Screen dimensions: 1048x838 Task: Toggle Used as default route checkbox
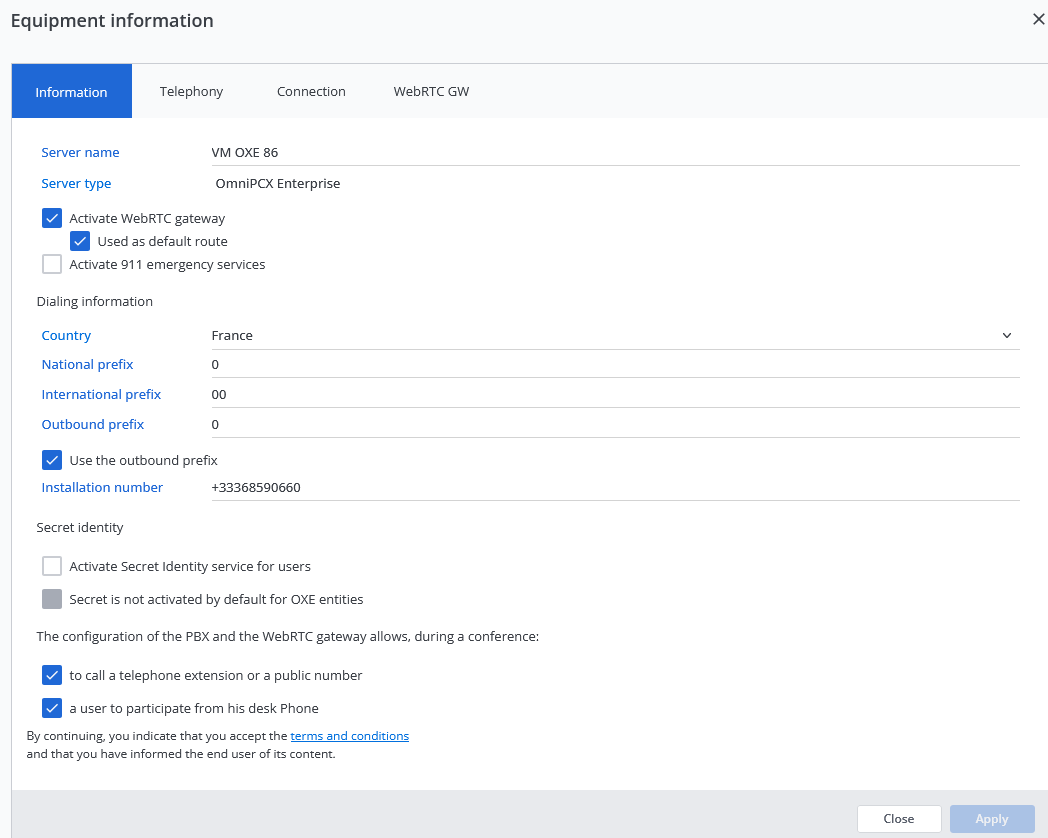(x=80, y=241)
